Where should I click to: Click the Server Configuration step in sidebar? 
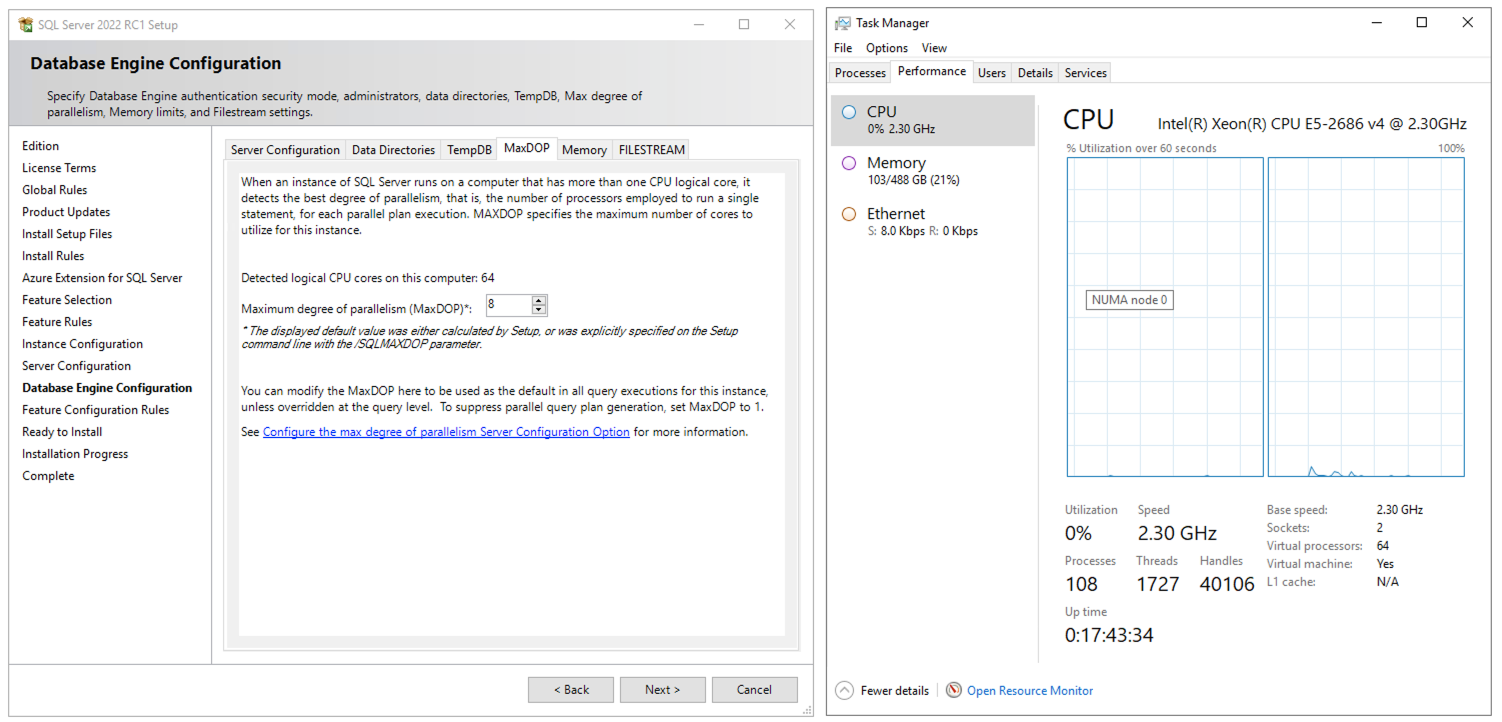tap(76, 366)
